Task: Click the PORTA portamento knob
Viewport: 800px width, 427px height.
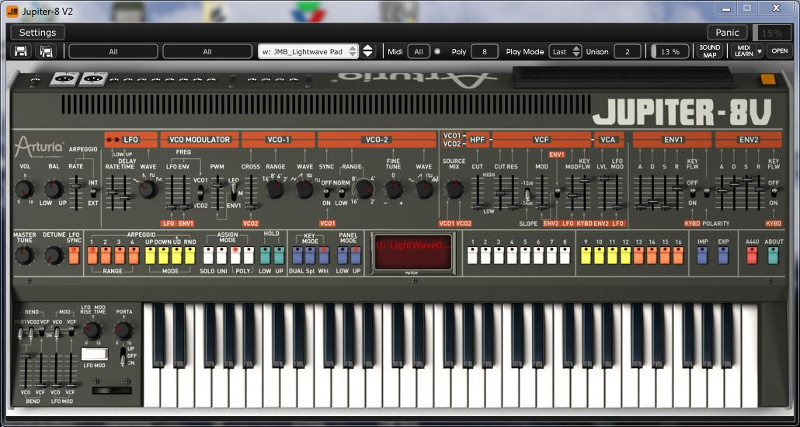Action: (123, 331)
